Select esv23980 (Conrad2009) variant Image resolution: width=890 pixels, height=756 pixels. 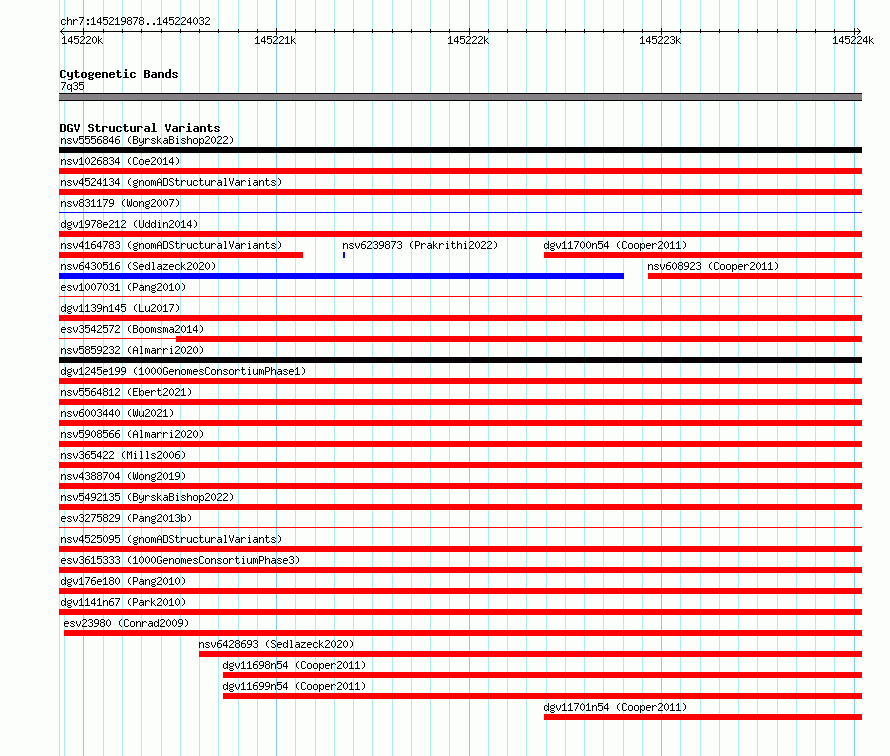pyautogui.click(x=126, y=623)
